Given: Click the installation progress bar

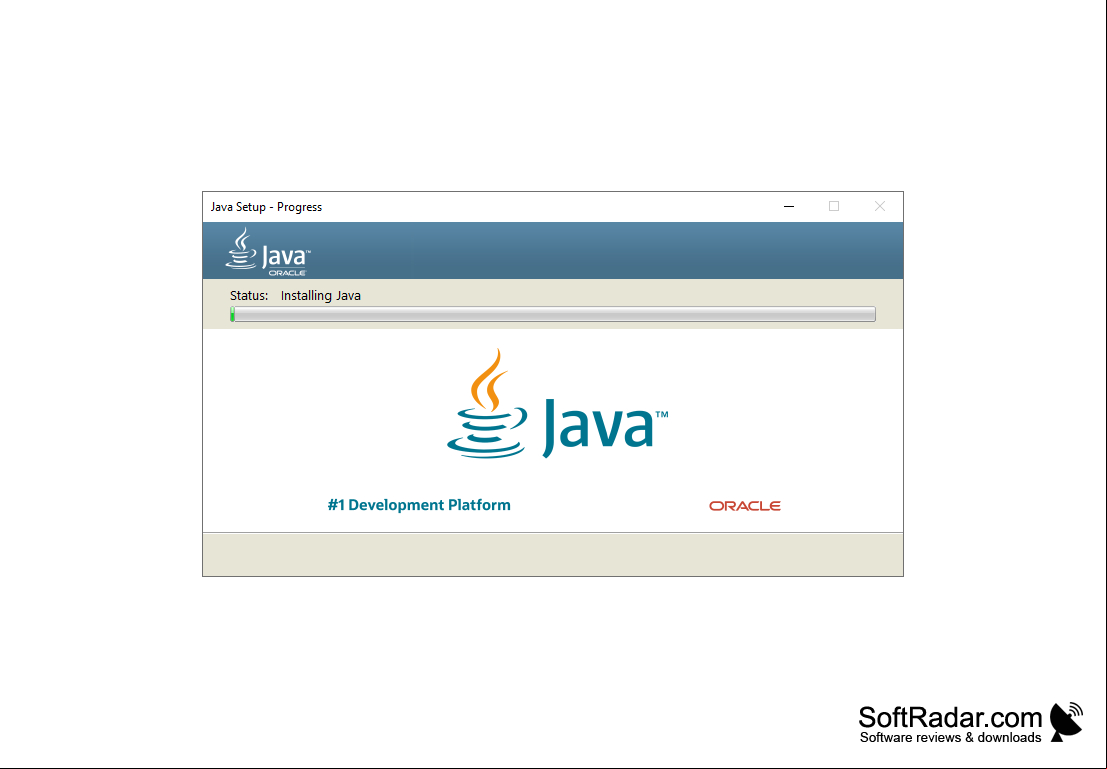Looking at the screenshot, I should pyautogui.click(x=553, y=314).
